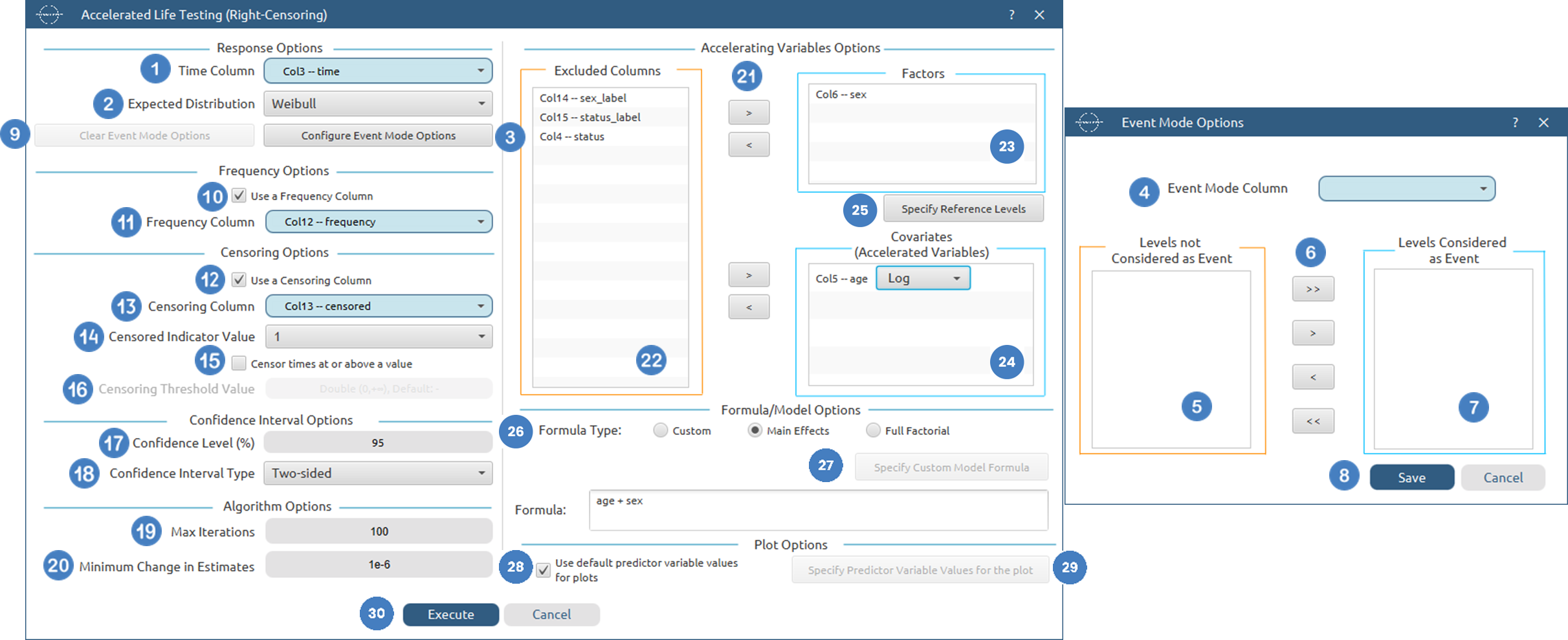Move selected column into Covariates with > button
Viewport: 1568px width, 640px height.
pos(749,275)
